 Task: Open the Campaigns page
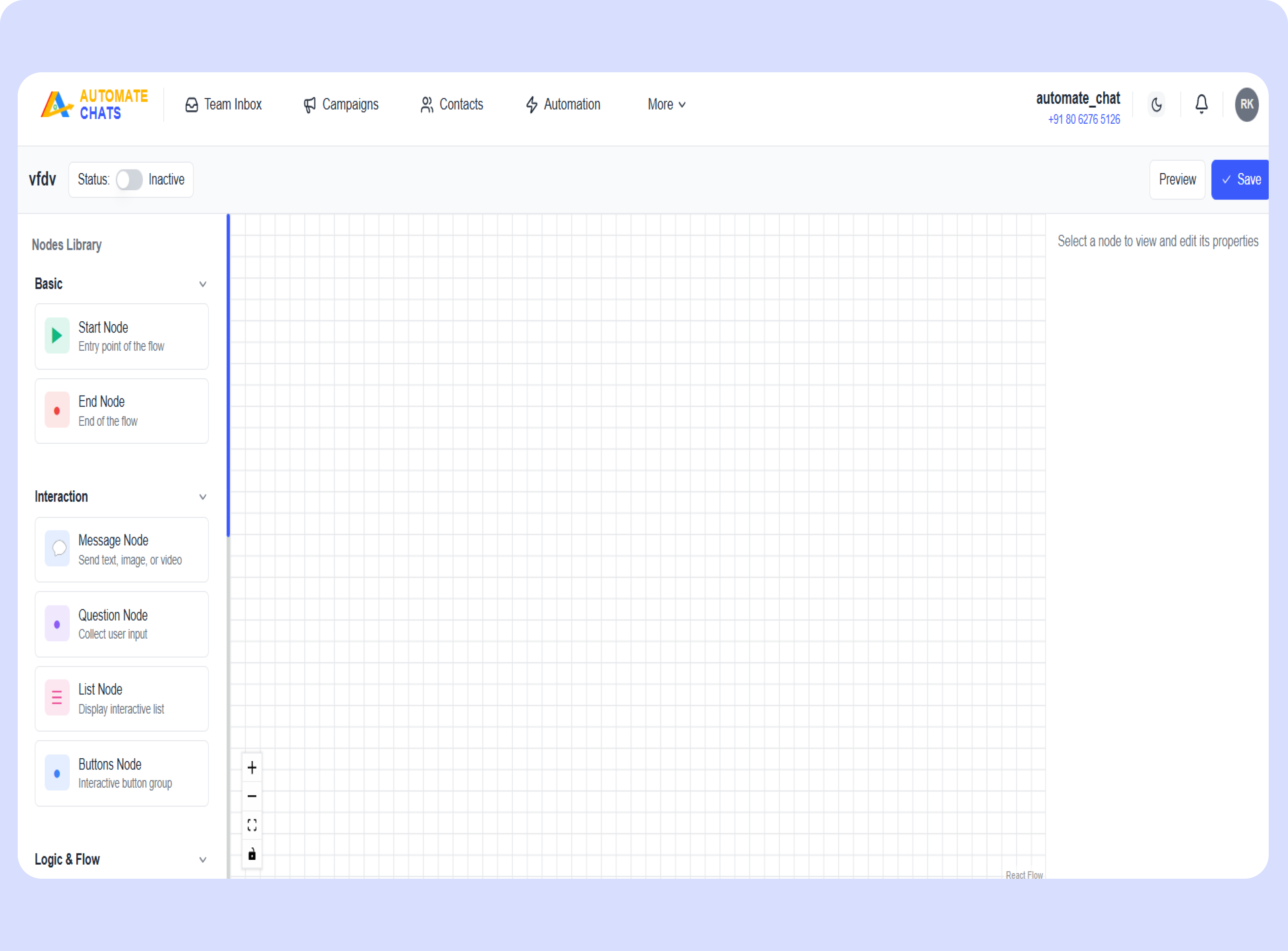[341, 104]
